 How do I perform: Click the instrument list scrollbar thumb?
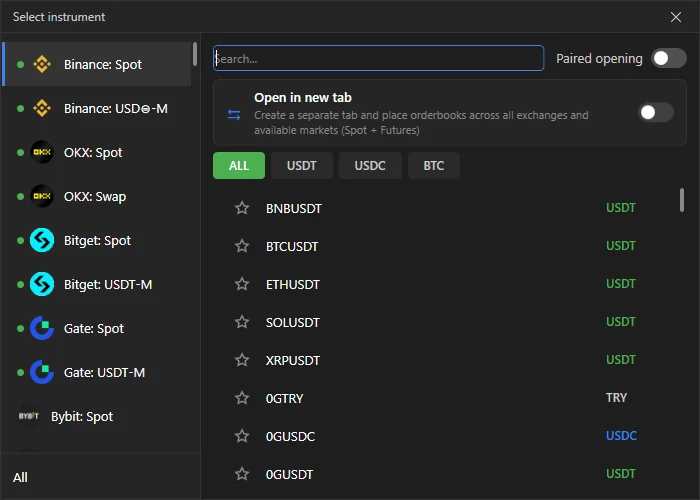[682, 200]
